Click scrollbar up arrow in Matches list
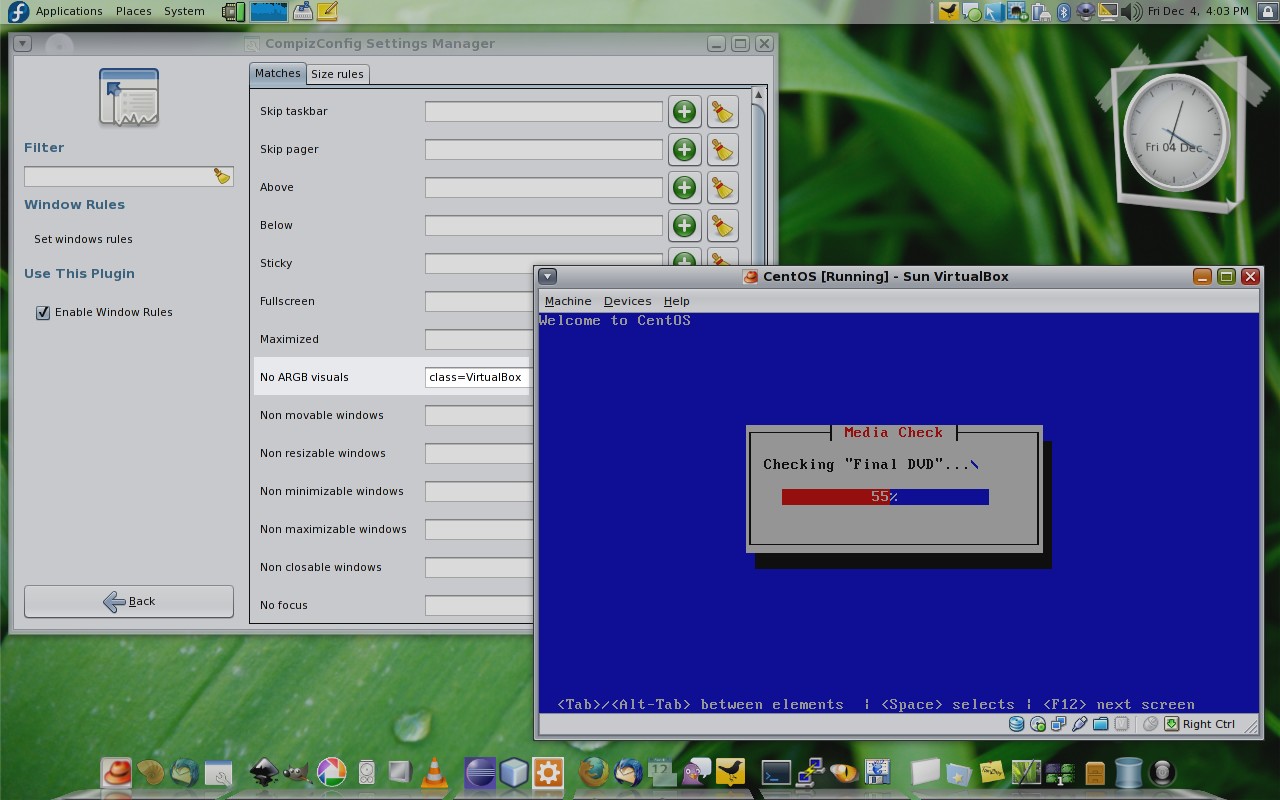The width and height of the screenshot is (1280, 800). tap(758, 95)
